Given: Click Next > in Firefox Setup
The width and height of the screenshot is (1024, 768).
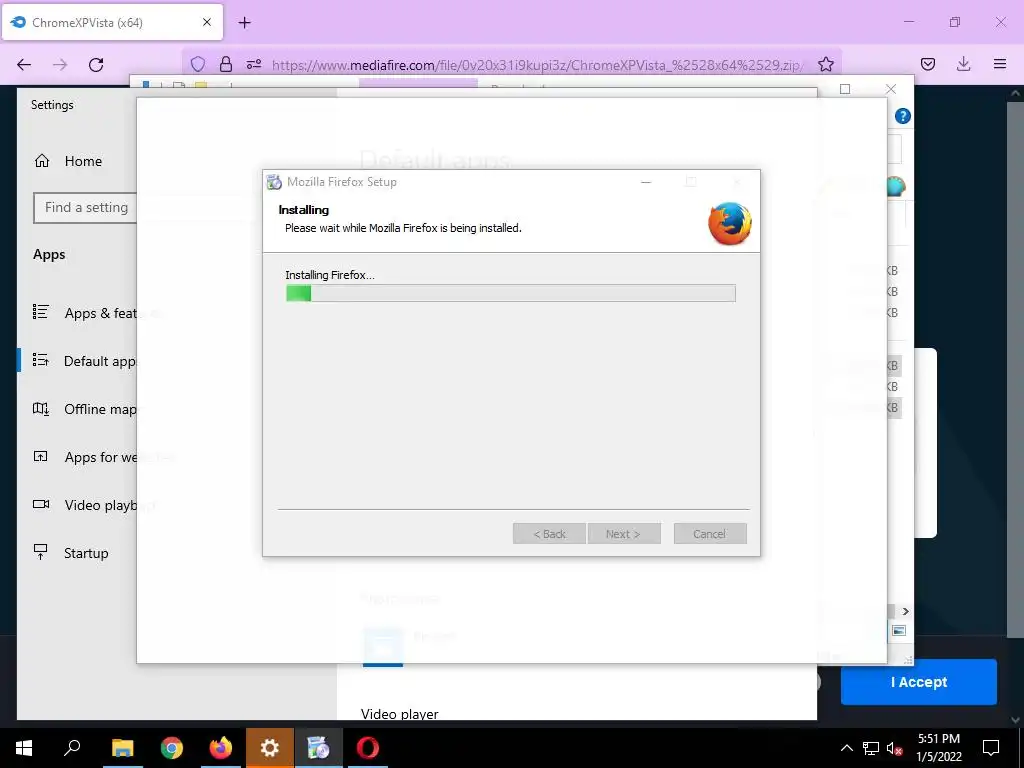Looking at the screenshot, I should coord(624,534).
